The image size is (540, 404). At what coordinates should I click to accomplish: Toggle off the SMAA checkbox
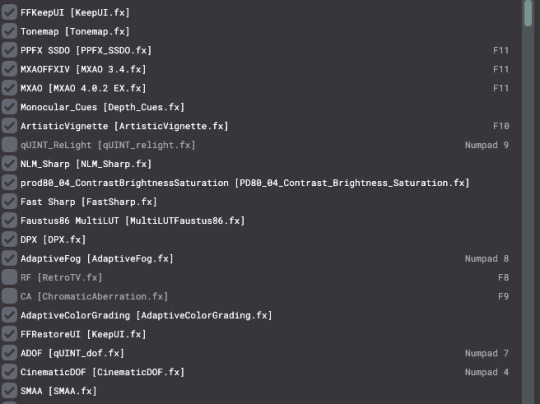9,391
